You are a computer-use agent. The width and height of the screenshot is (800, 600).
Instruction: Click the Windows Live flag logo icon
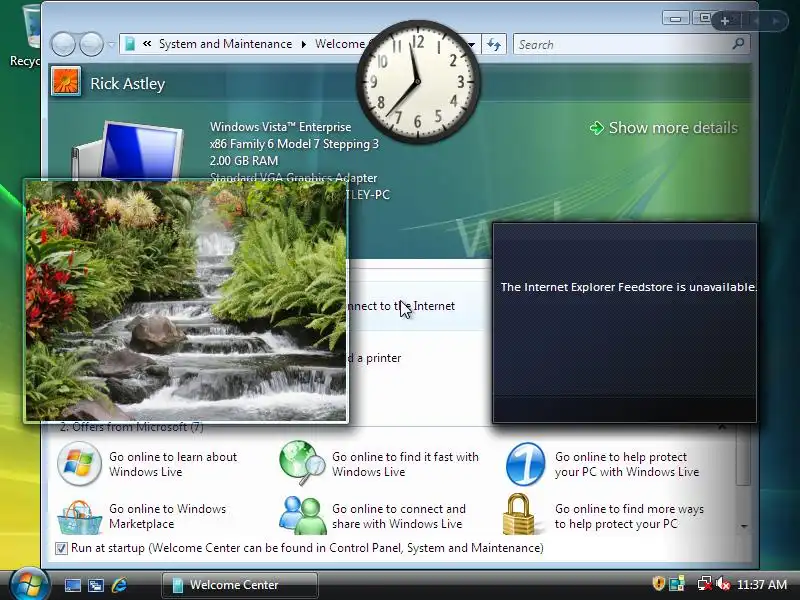pos(79,463)
